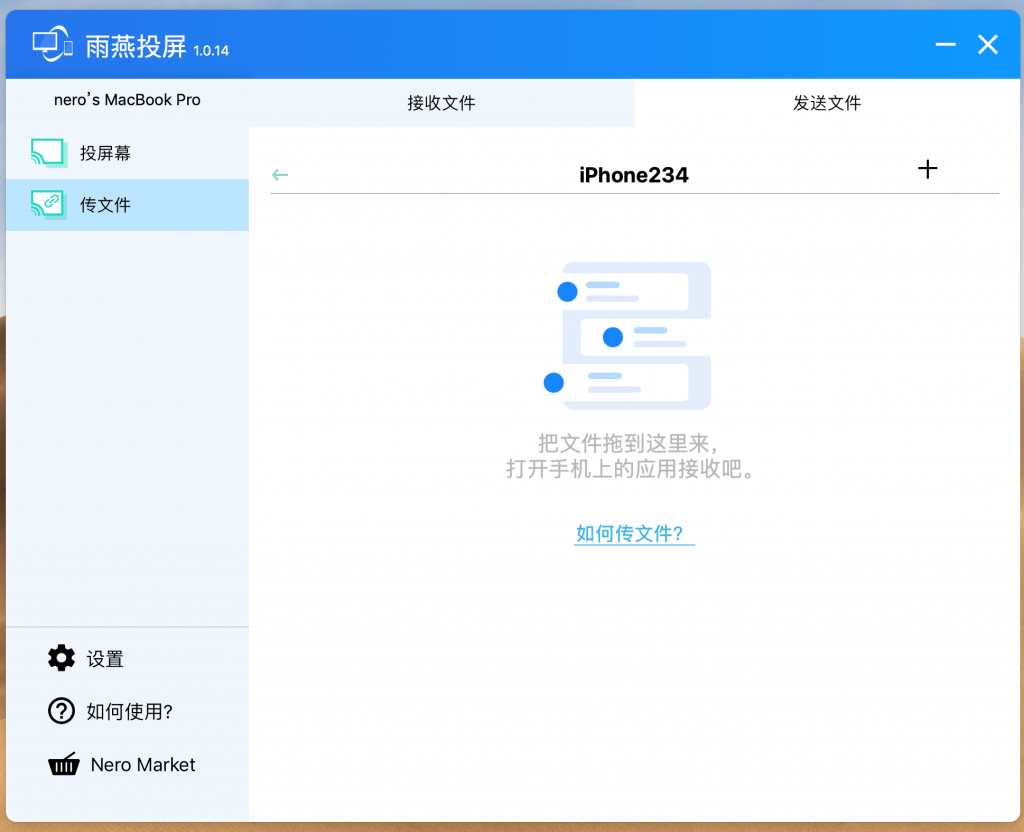Click the plus icon to add files

928,169
